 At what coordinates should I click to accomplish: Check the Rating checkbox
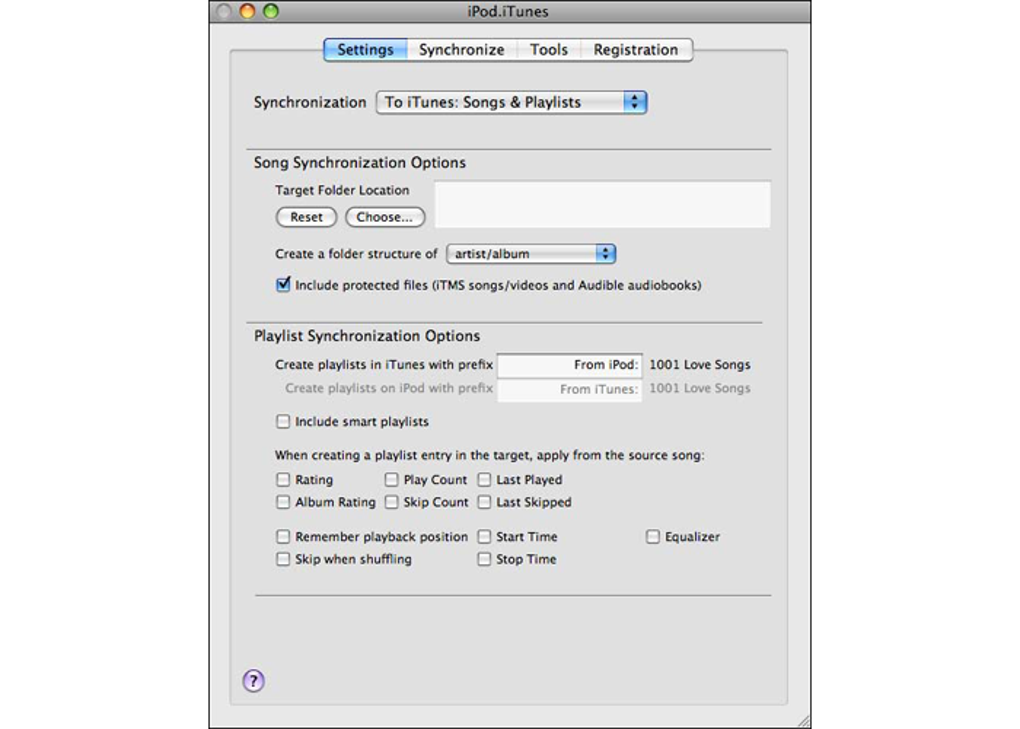(x=283, y=479)
